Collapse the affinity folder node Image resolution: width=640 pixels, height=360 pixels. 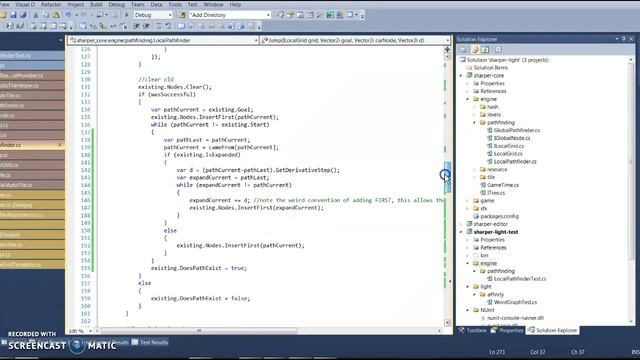point(475,294)
